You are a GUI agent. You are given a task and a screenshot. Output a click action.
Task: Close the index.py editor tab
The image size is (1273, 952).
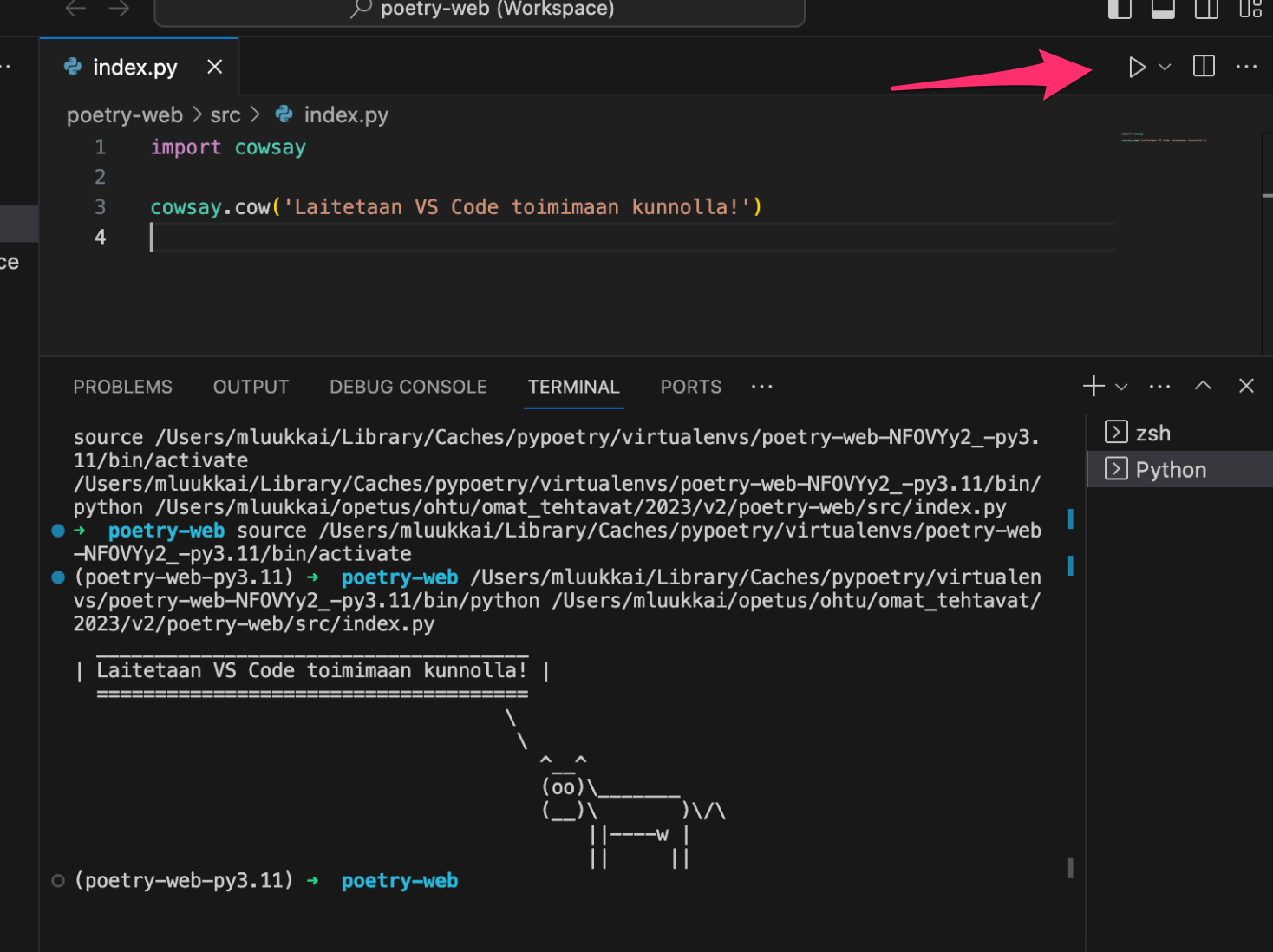coord(215,67)
